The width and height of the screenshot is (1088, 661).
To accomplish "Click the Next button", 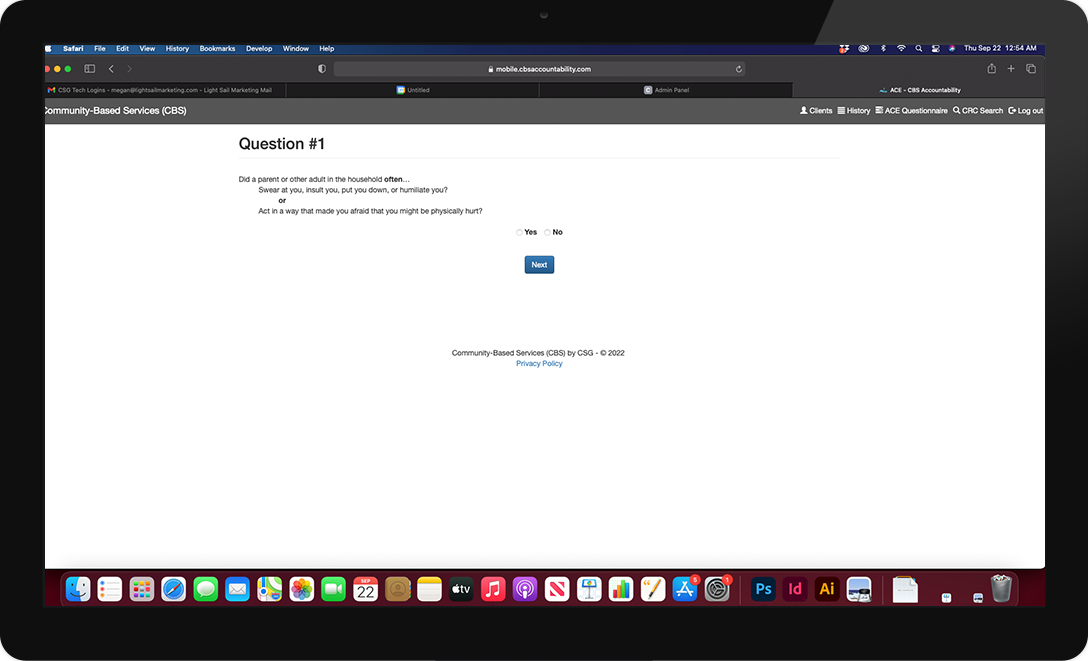I will tap(539, 265).
